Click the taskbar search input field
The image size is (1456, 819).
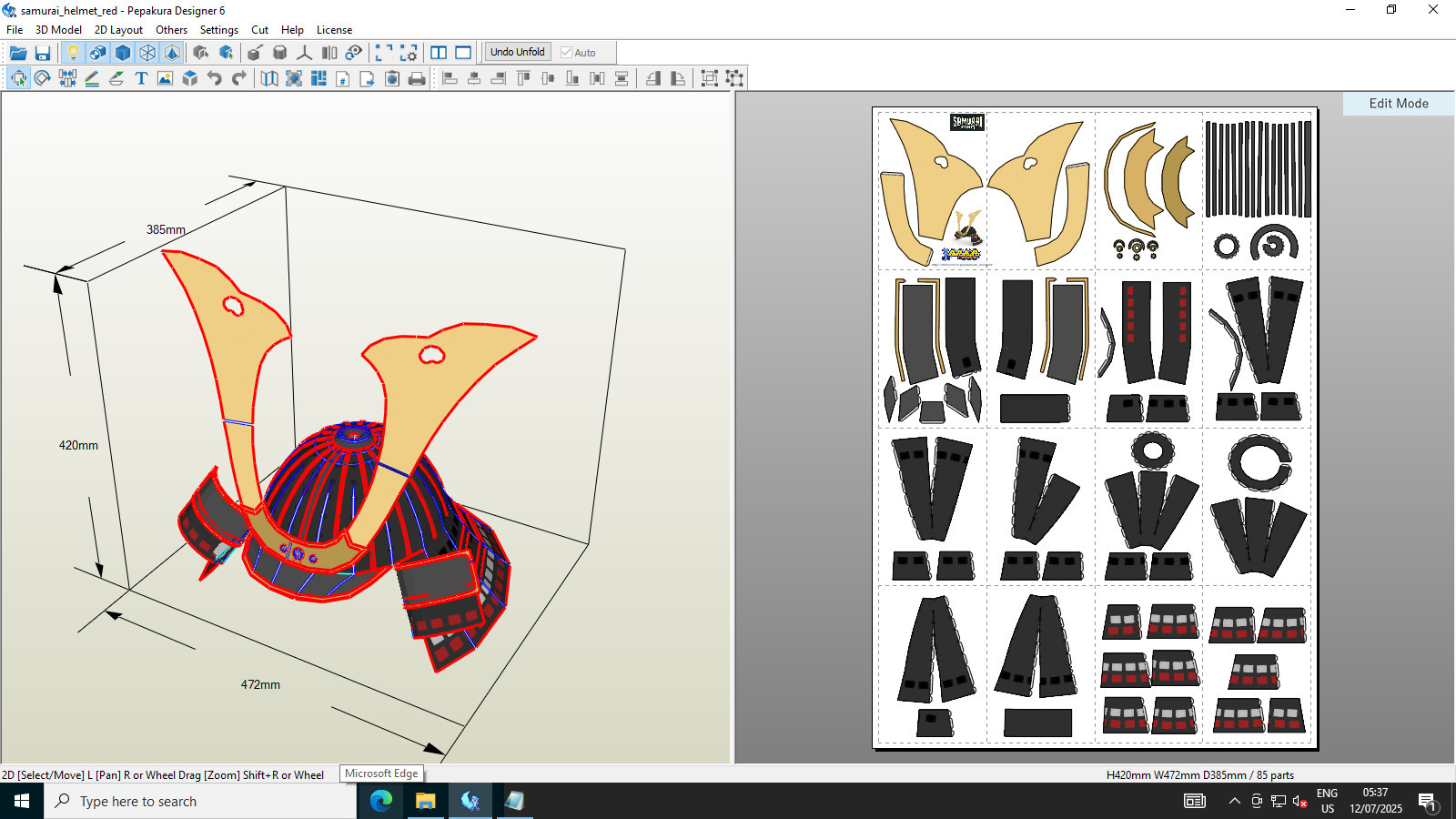click(x=200, y=801)
